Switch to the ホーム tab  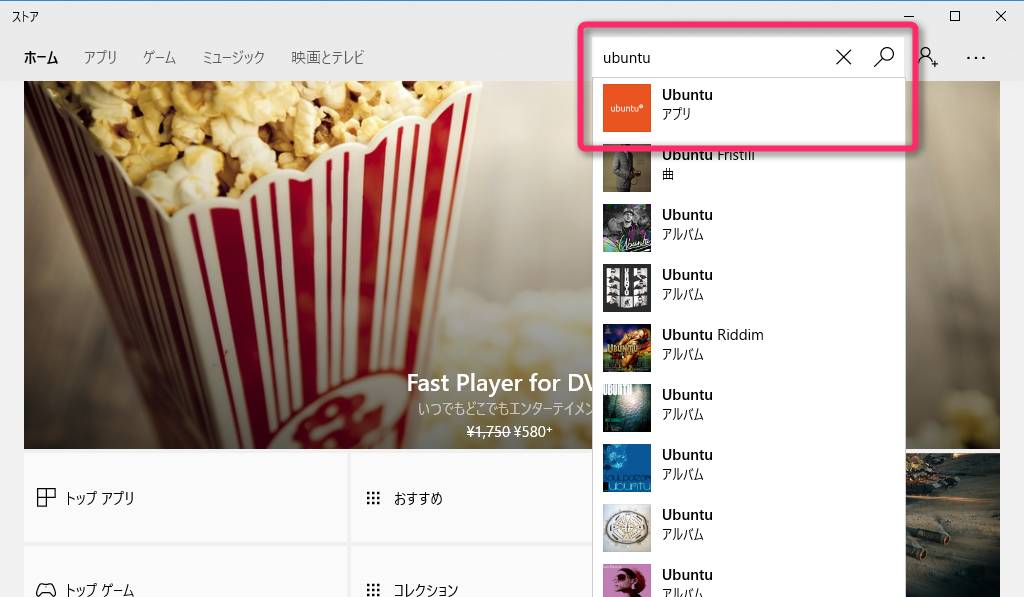(40, 57)
